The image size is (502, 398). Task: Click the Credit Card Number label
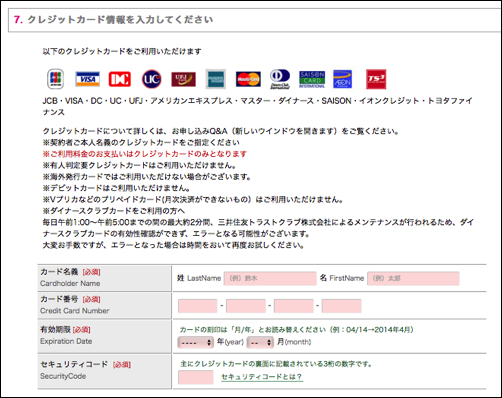(x=75, y=311)
